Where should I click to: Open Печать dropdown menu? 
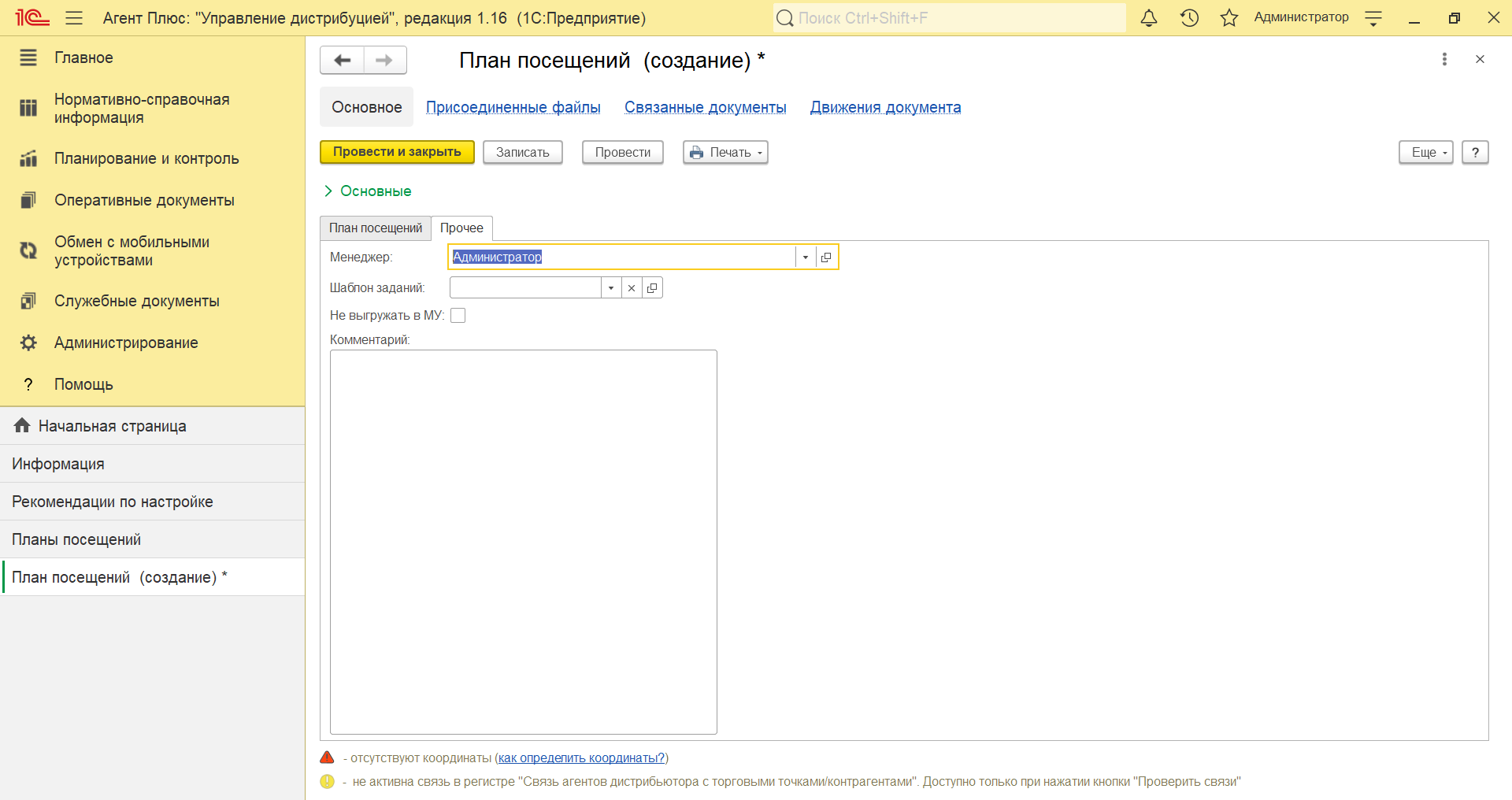725,152
